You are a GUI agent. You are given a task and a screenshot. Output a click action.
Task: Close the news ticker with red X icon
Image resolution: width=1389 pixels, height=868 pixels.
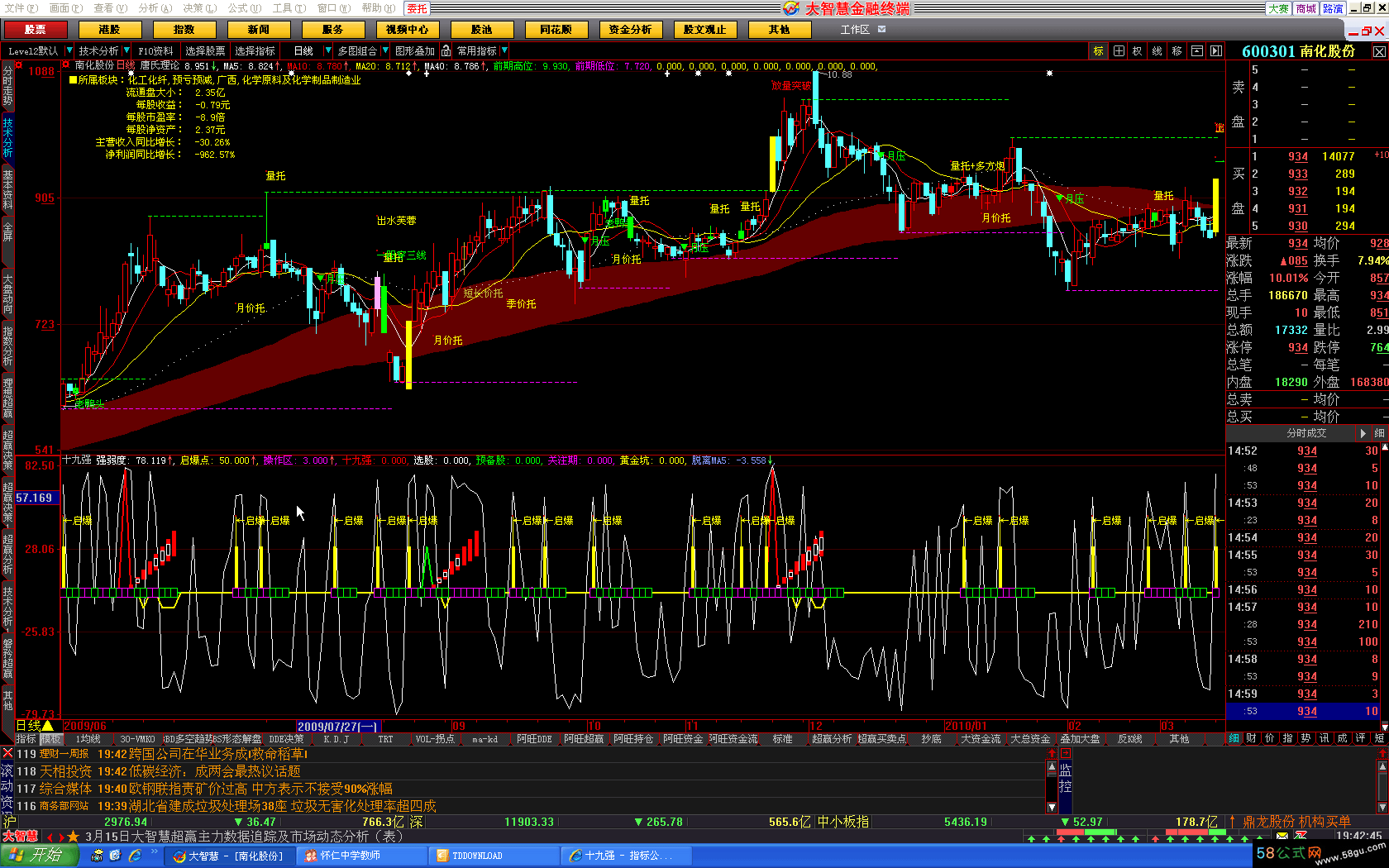(x=7, y=753)
